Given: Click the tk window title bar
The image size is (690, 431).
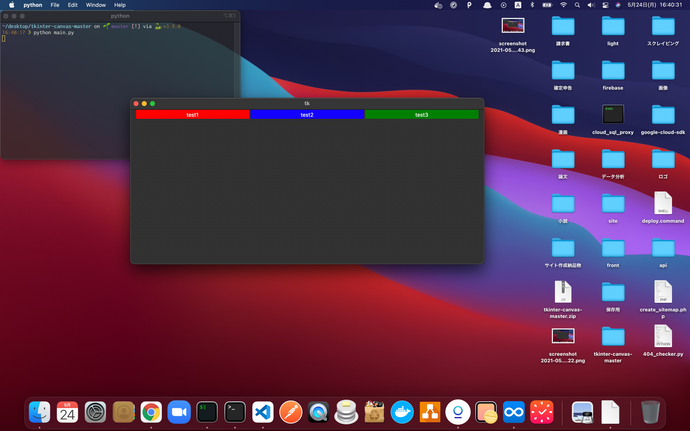Looking at the screenshot, I should coord(307,103).
